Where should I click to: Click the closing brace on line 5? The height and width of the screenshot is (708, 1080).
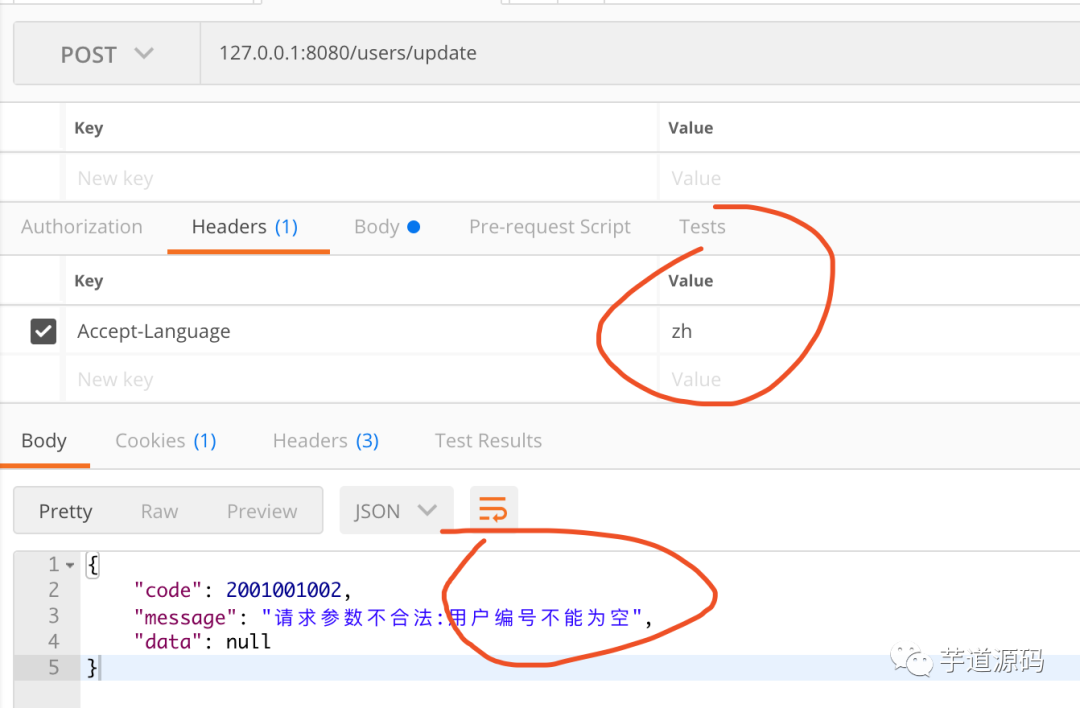point(92,667)
